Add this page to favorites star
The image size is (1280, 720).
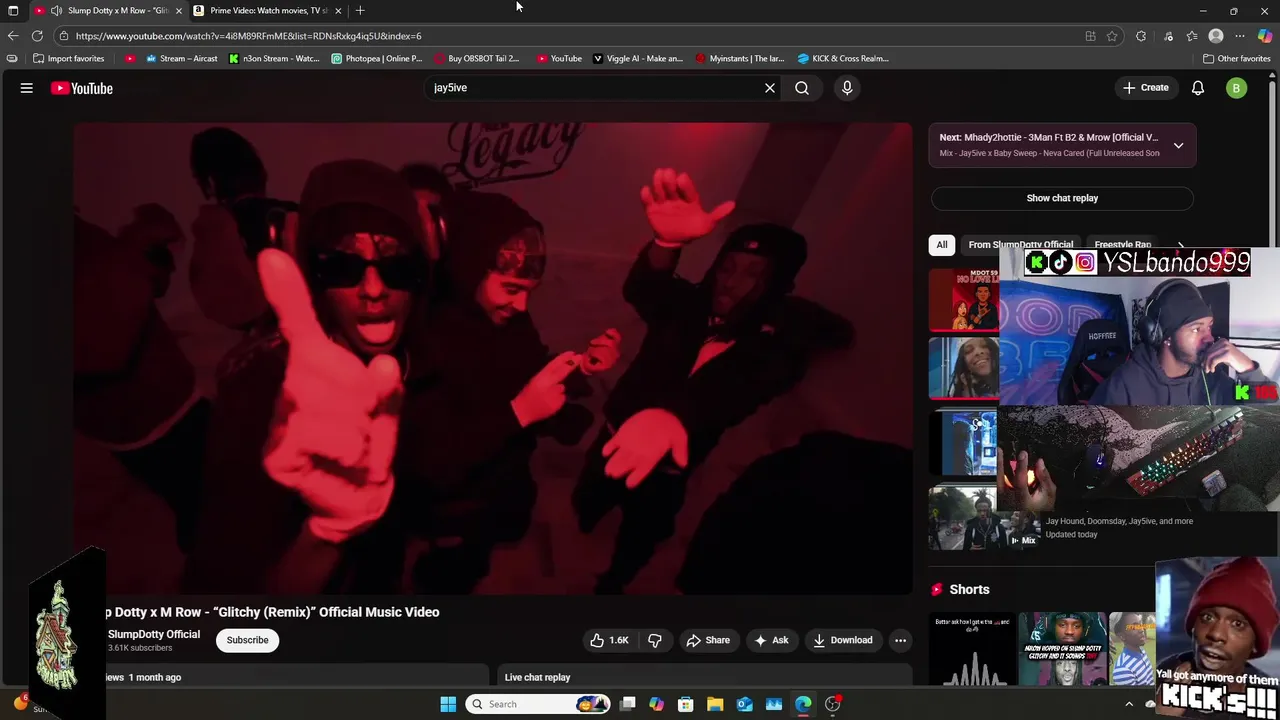tap(1112, 36)
